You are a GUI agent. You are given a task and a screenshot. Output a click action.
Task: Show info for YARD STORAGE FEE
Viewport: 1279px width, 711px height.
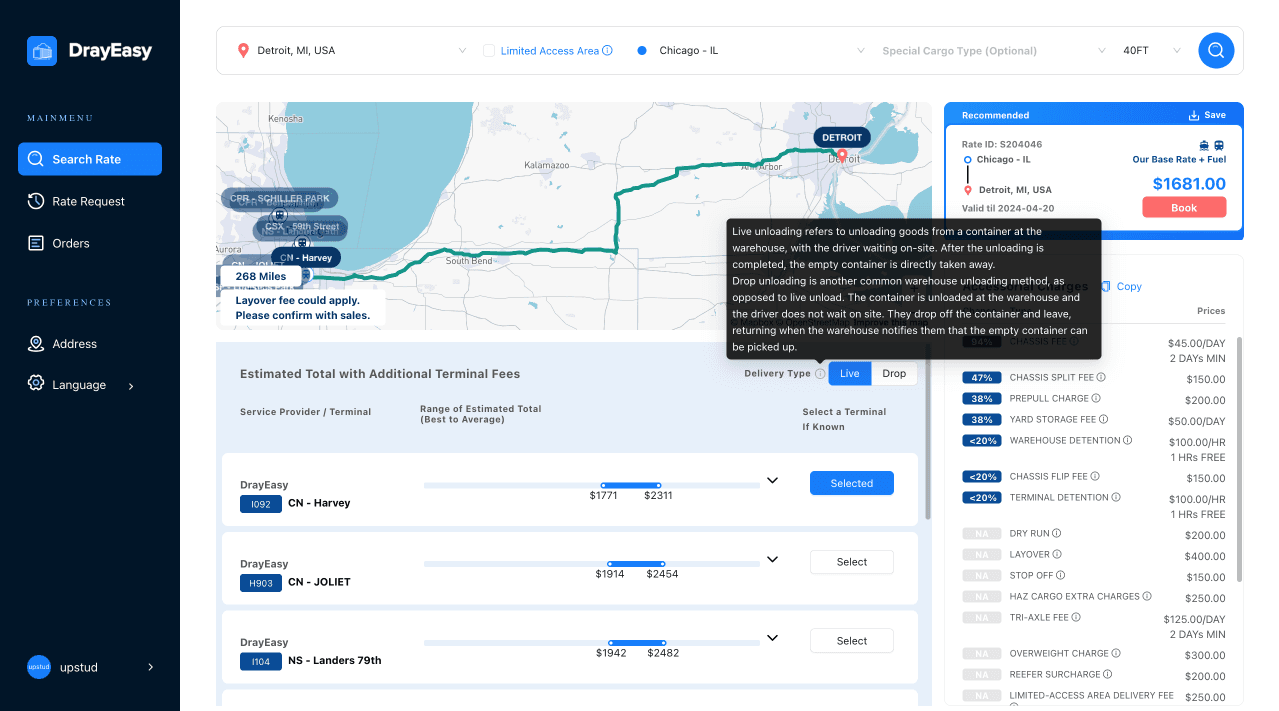point(1104,419)
